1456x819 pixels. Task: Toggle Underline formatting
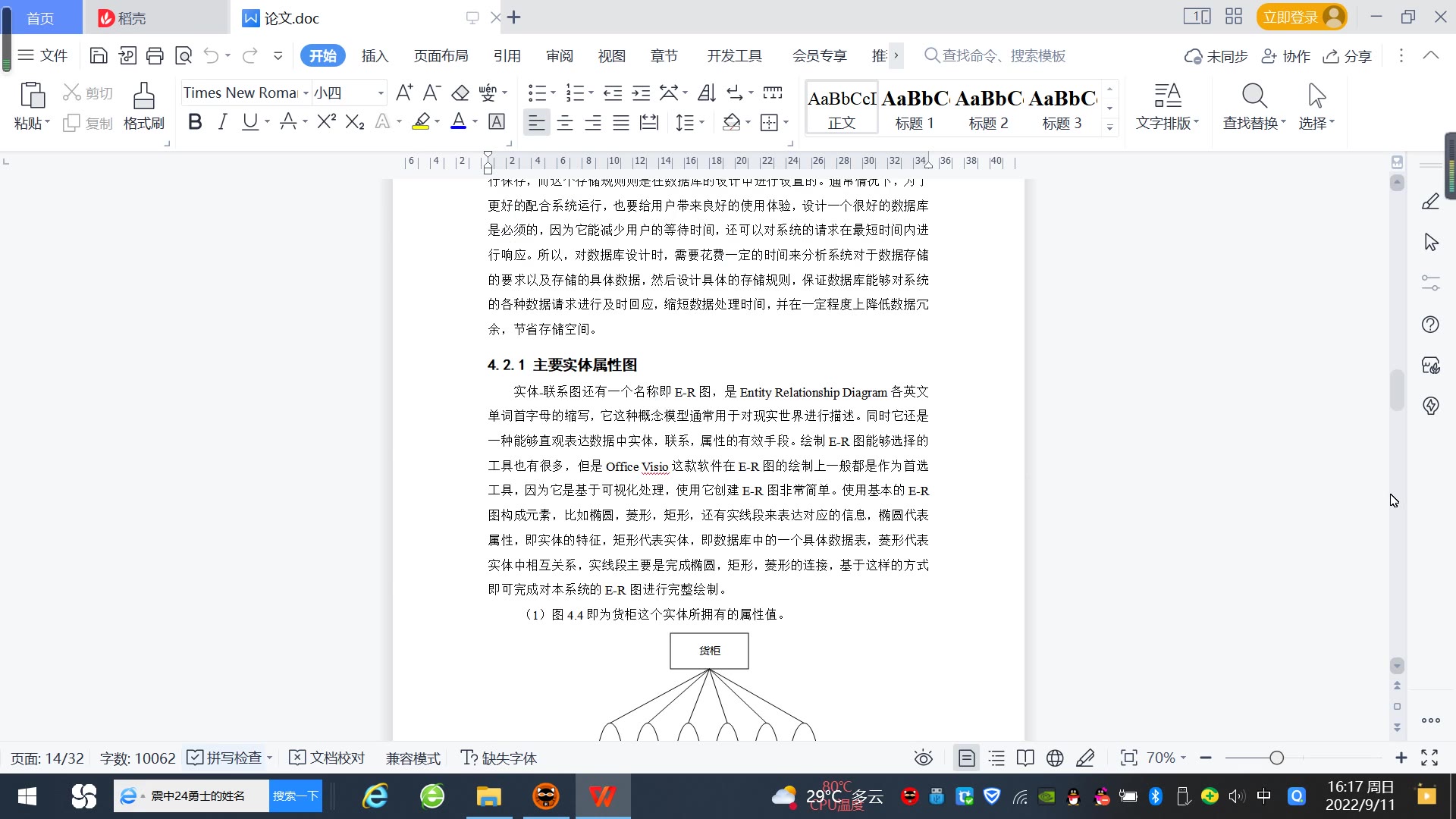click(249, 121)
